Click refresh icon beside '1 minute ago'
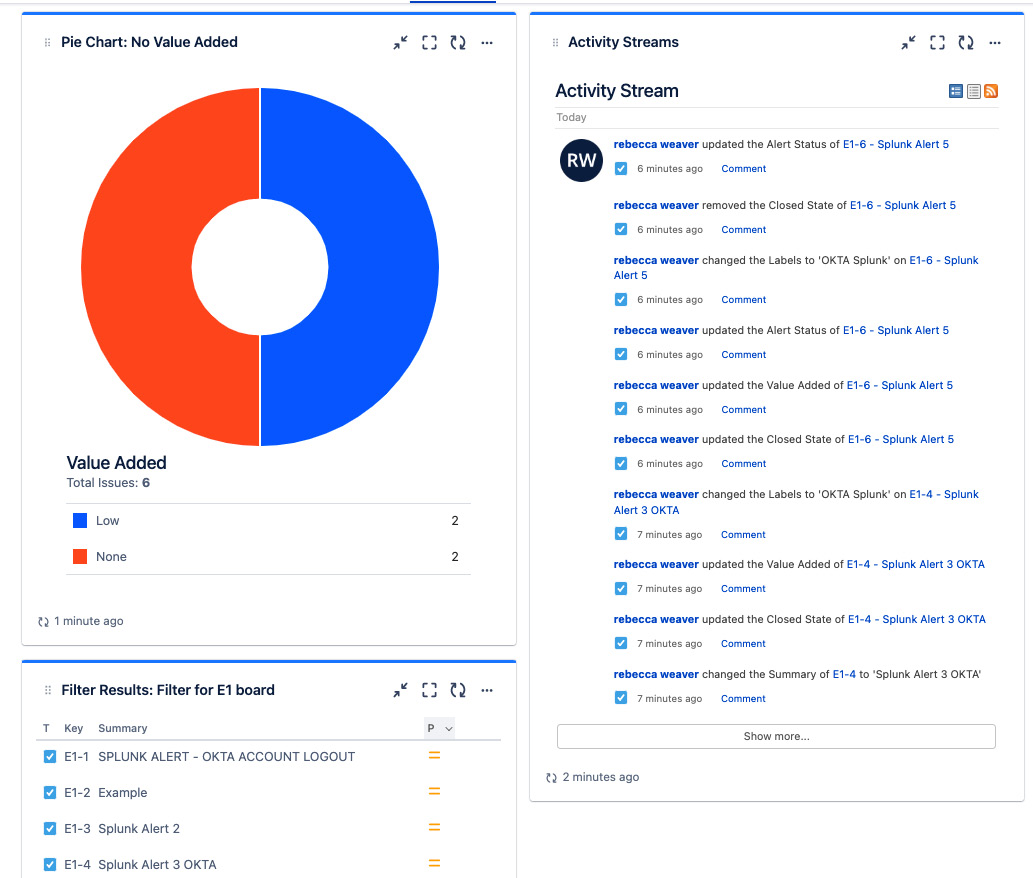1033x878 pixels. [x=43, y=622]
